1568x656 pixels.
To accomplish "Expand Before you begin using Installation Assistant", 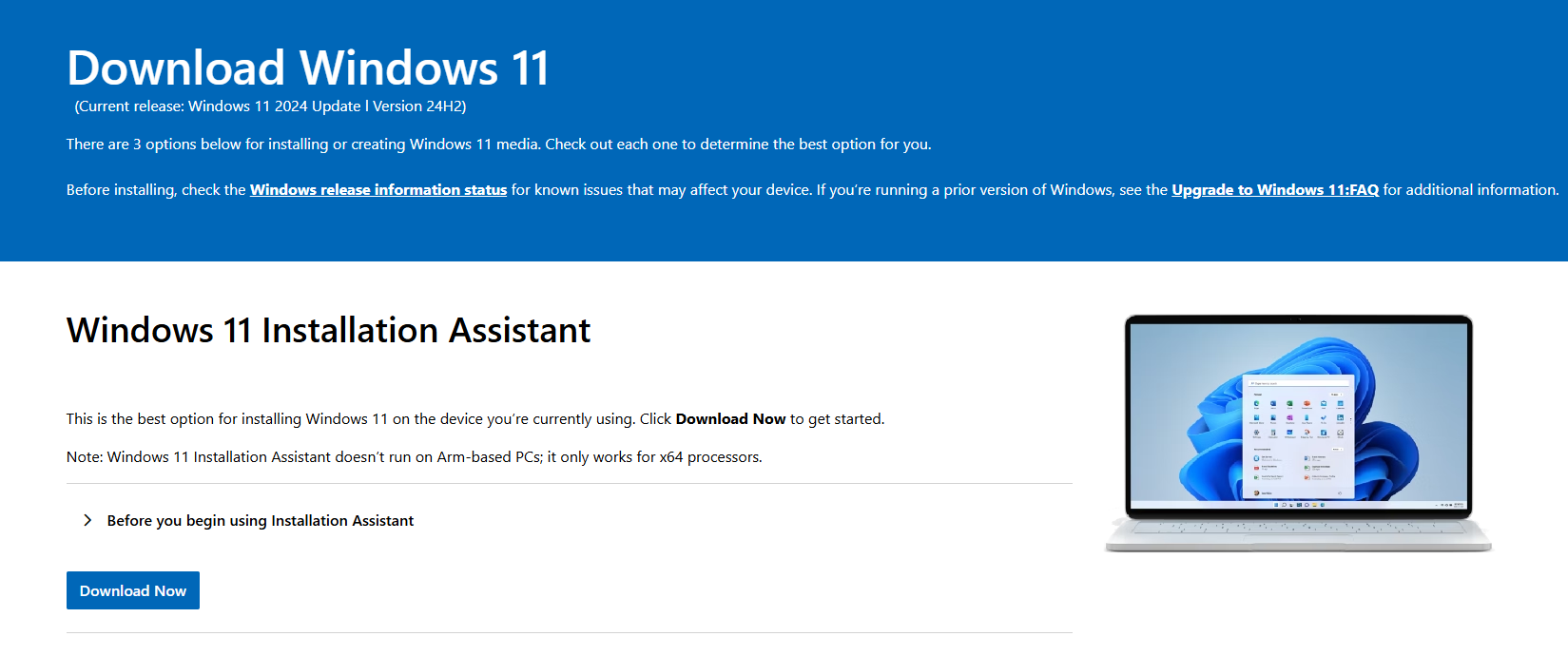I will click(x=261, y=521).
